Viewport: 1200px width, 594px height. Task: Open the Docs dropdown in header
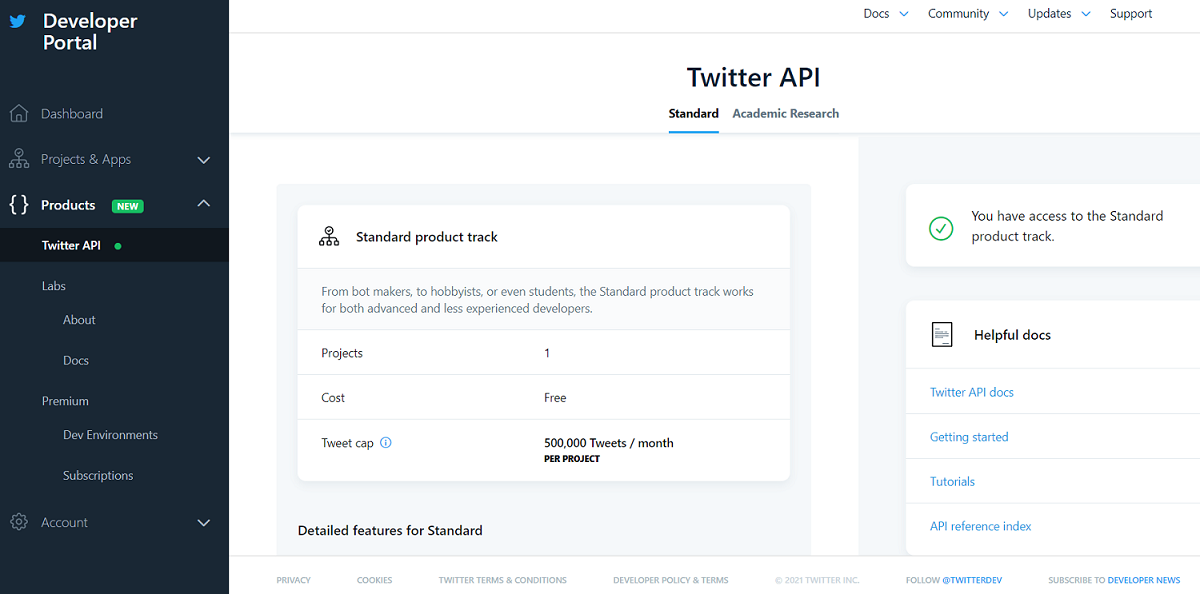886,14
